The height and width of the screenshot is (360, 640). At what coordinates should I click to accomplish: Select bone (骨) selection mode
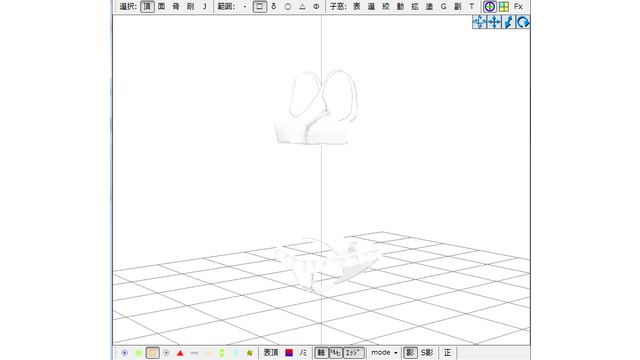pos(176,7)
